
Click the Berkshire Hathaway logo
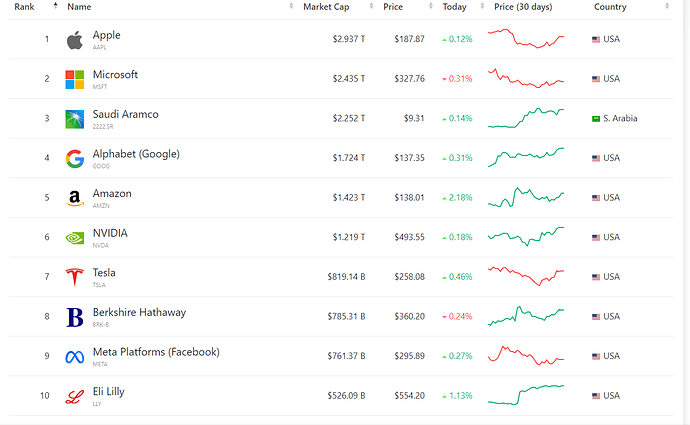75,317
